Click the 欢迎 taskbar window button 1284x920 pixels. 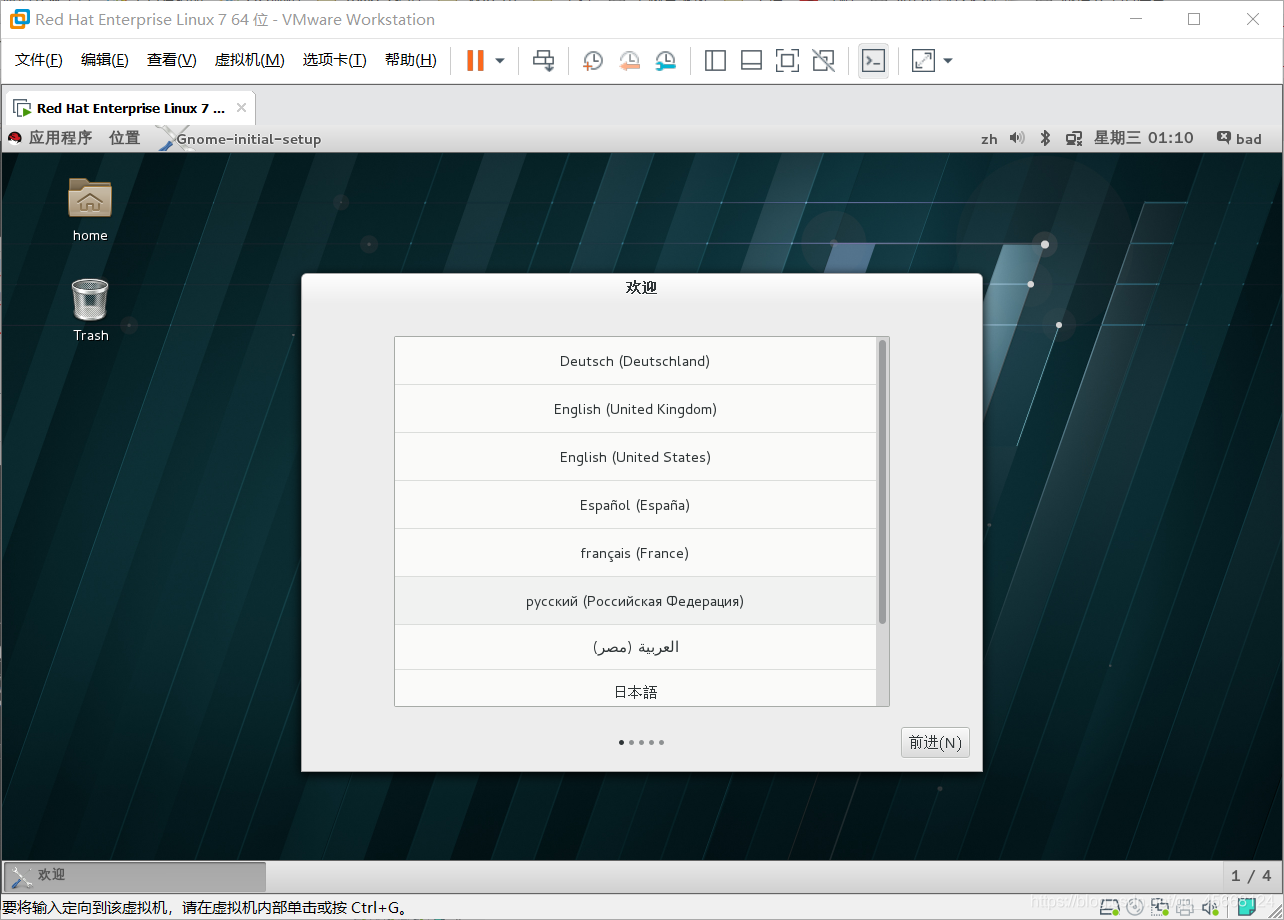[x=135, y=876]
